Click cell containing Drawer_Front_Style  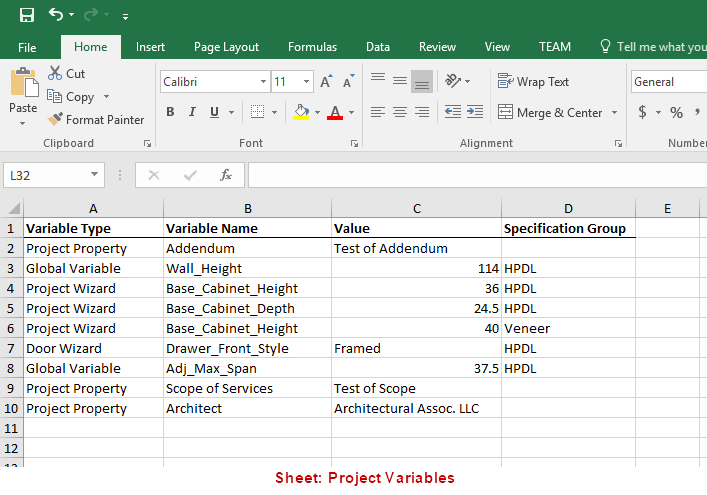(248, 348)
